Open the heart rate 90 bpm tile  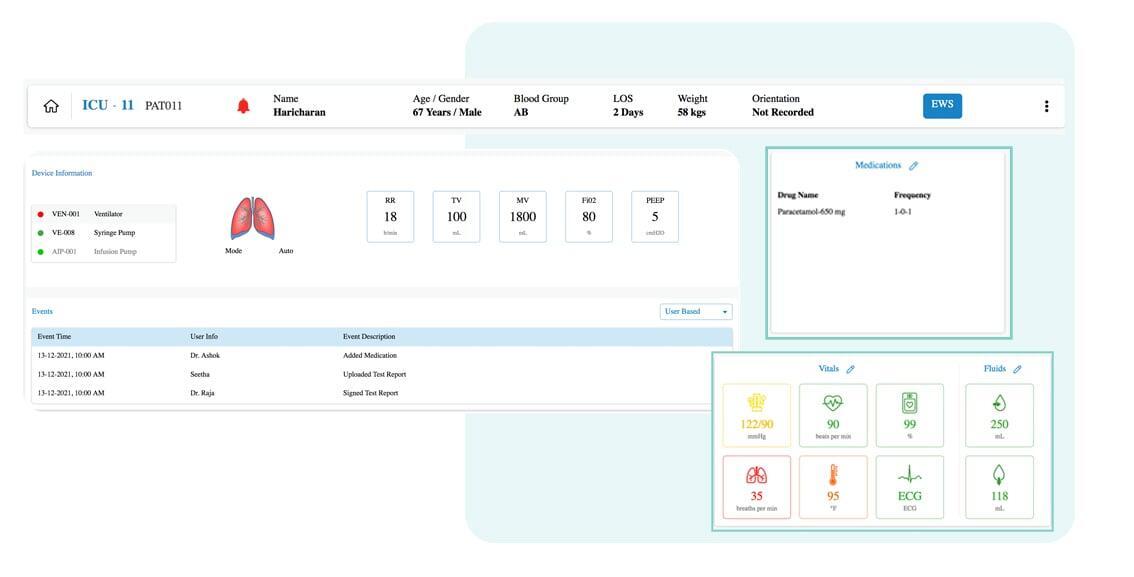click(832, 415)
